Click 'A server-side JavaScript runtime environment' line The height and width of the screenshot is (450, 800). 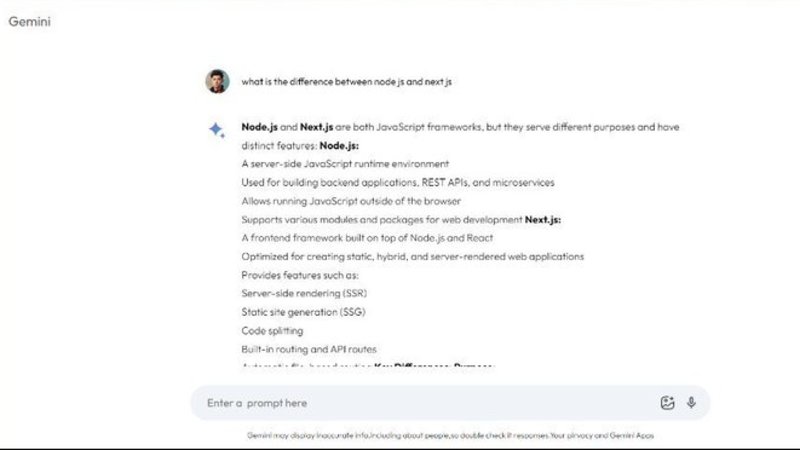click(x=345, y=164)
